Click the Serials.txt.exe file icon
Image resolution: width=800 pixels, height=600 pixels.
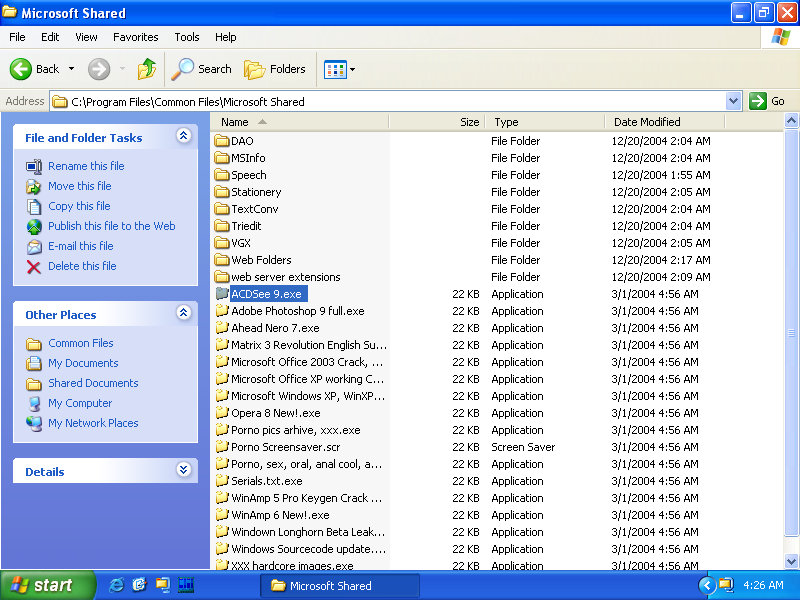tap(222, 481)
